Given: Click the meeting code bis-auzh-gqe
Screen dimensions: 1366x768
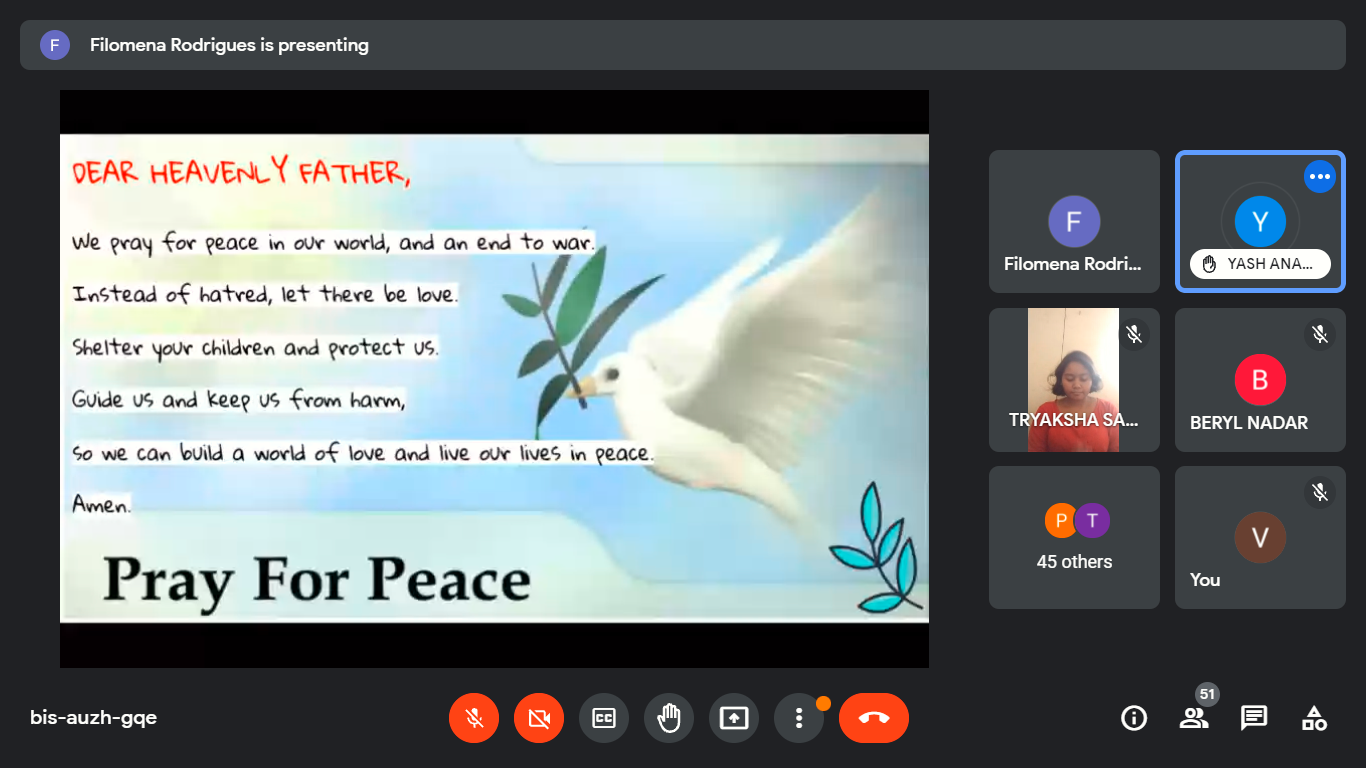Looking at the screenshot, I should point(93,718).
